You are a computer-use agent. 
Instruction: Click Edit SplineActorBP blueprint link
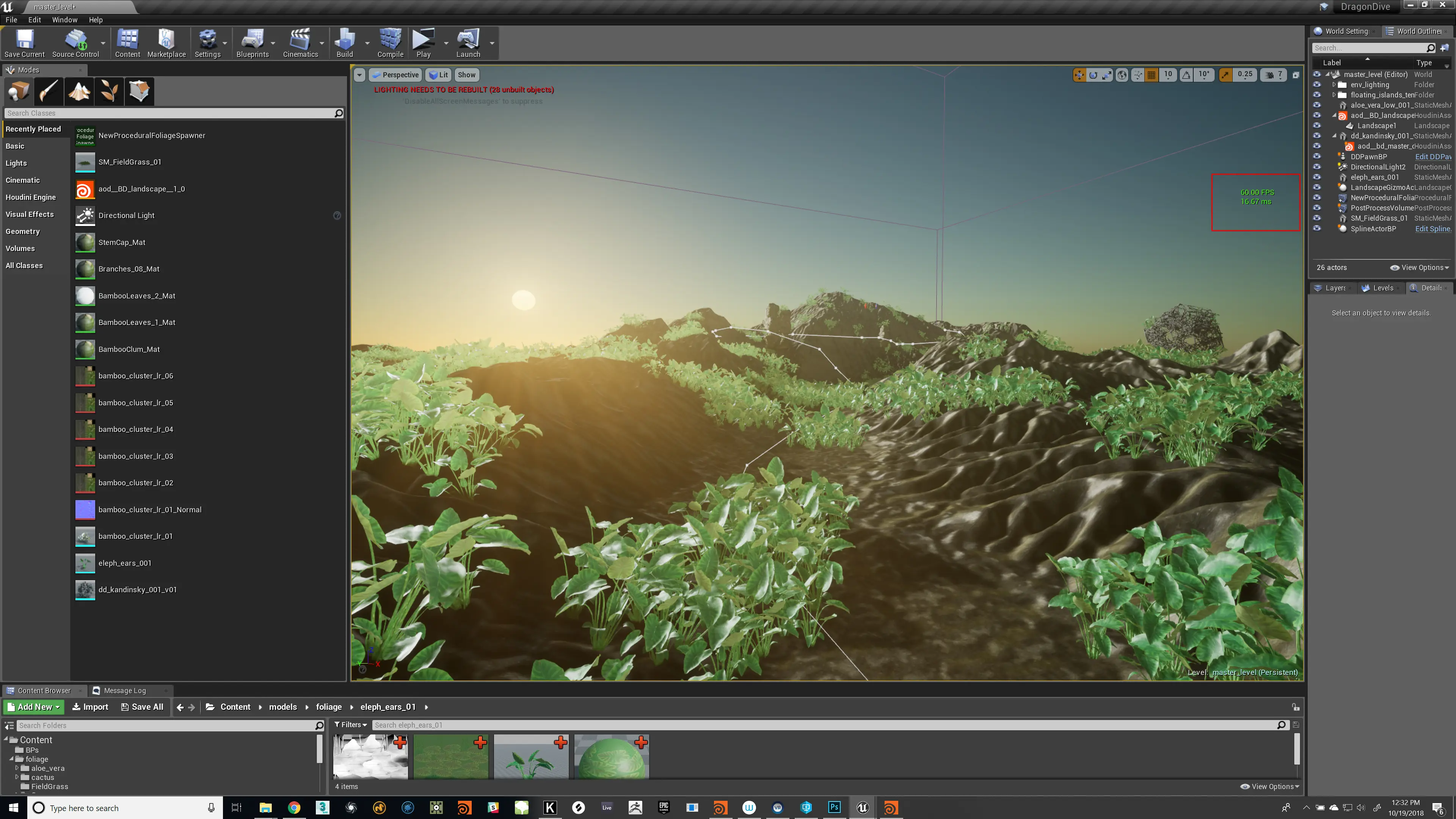(x=1433, y=228)
